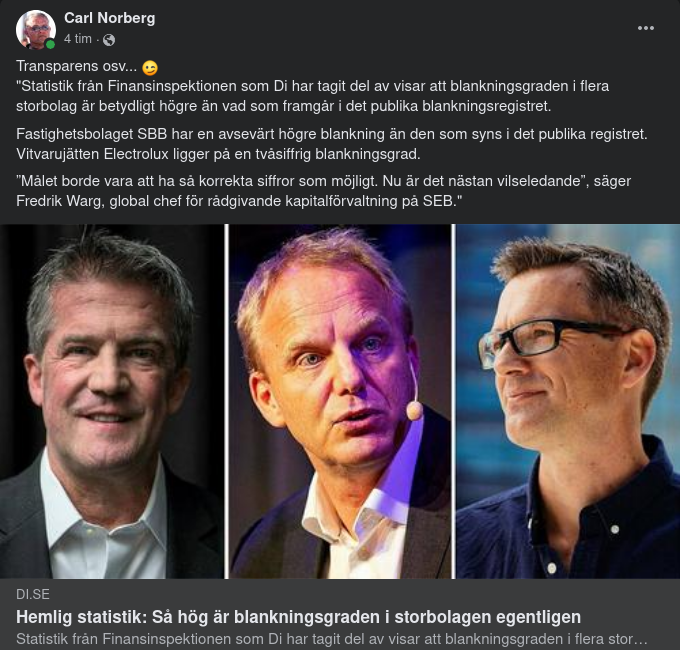Click the 'Transparens osv...' text line
The width and height of the screenshot is (680, 650).
(76, 67)
